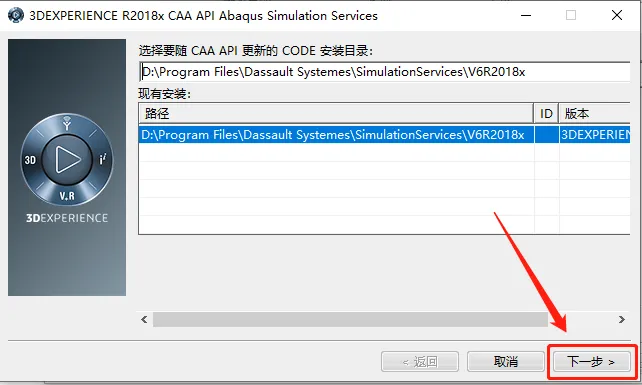
Task: Minimize the installer window
Action: coord(526,16)
